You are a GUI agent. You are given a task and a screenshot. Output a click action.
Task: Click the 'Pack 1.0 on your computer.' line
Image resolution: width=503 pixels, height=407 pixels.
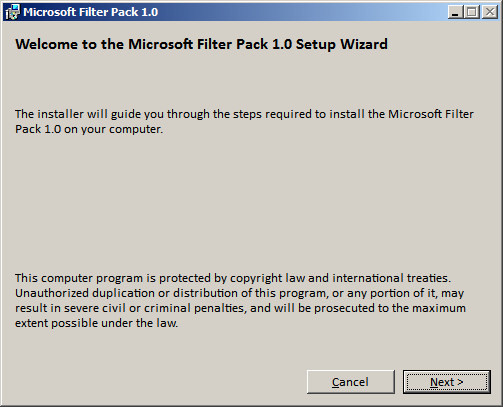(89, 129)
